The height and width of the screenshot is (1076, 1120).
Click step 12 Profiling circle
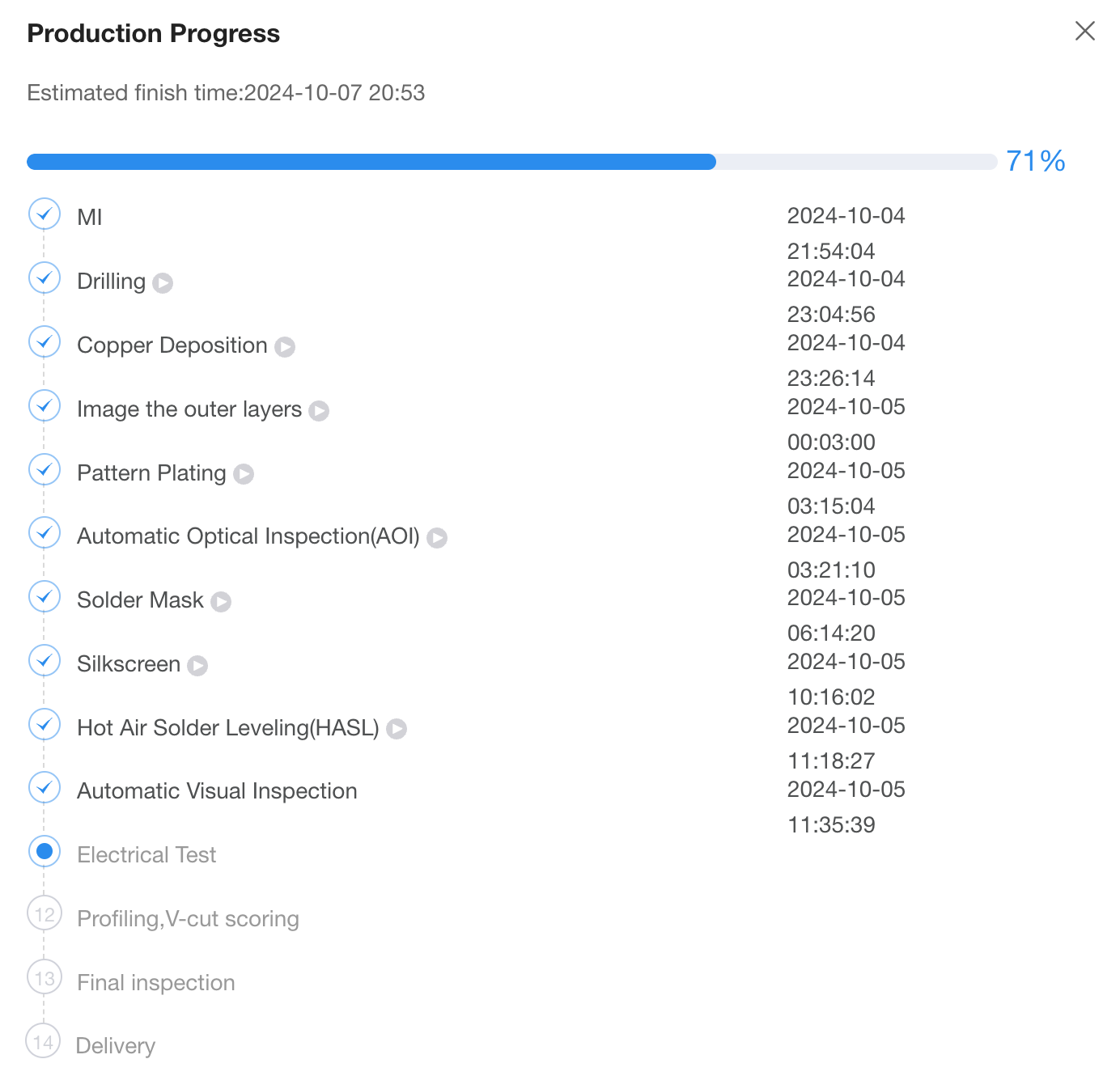click(45, 915)
